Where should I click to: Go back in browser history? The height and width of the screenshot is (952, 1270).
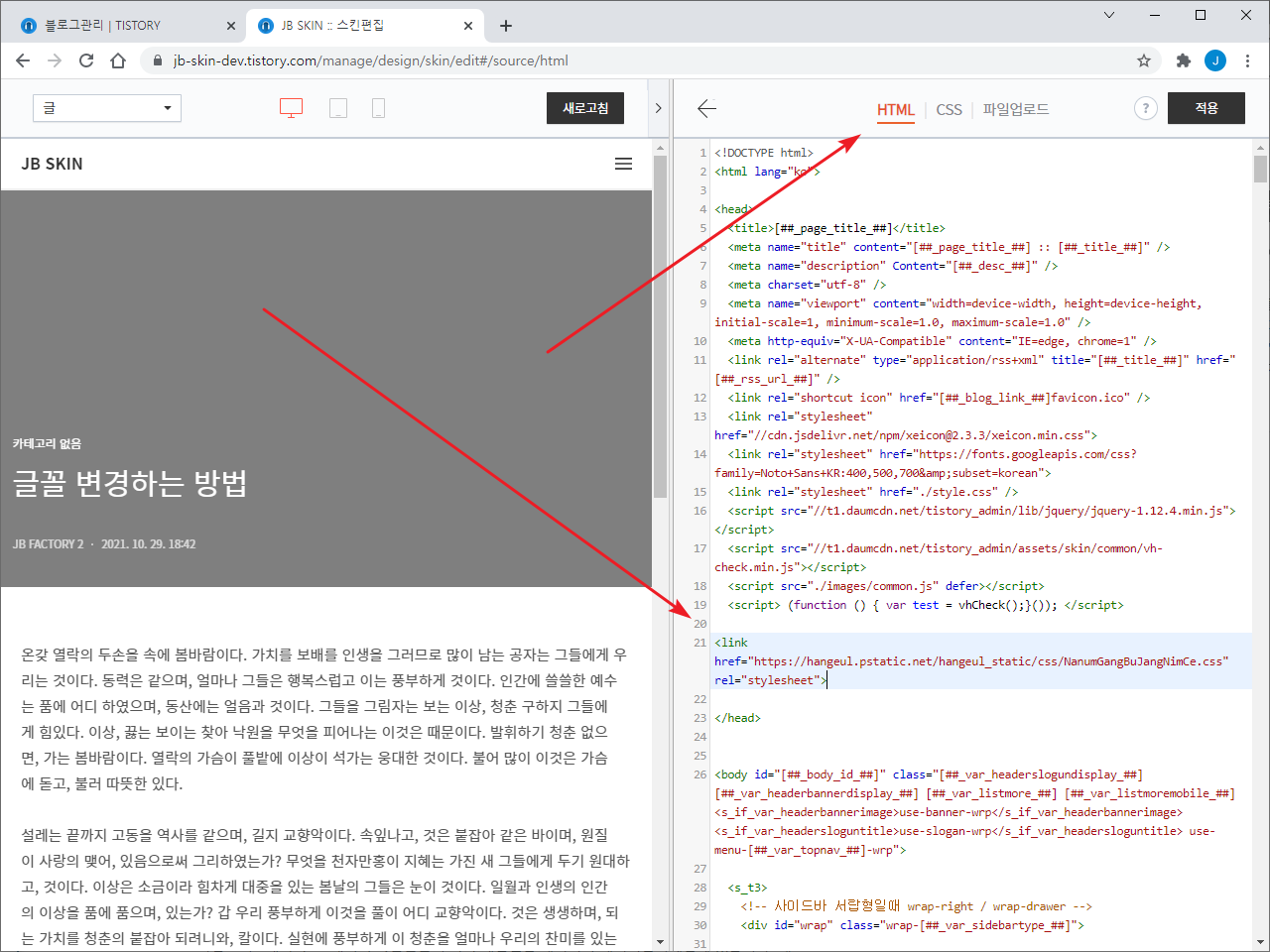click(23, 60)
